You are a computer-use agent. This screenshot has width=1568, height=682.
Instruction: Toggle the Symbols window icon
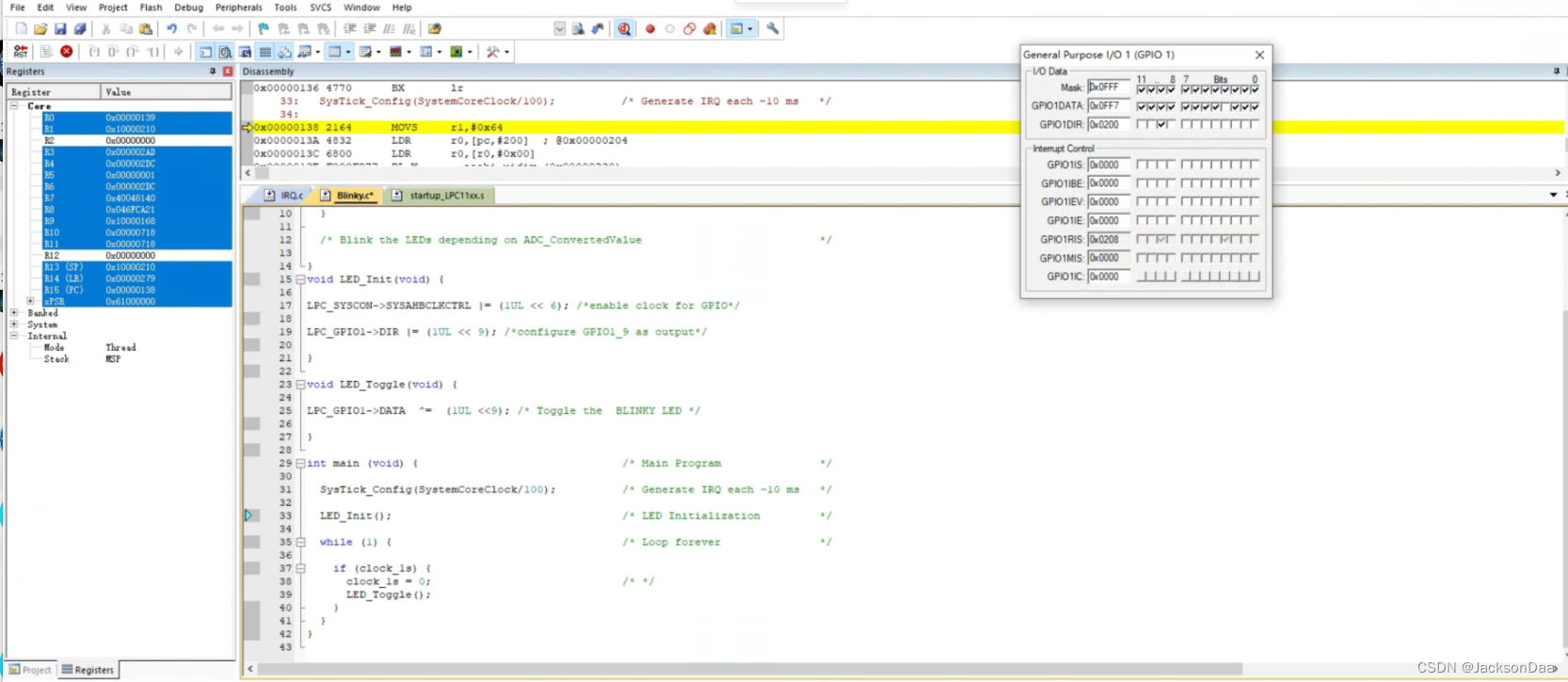point(245,52)
